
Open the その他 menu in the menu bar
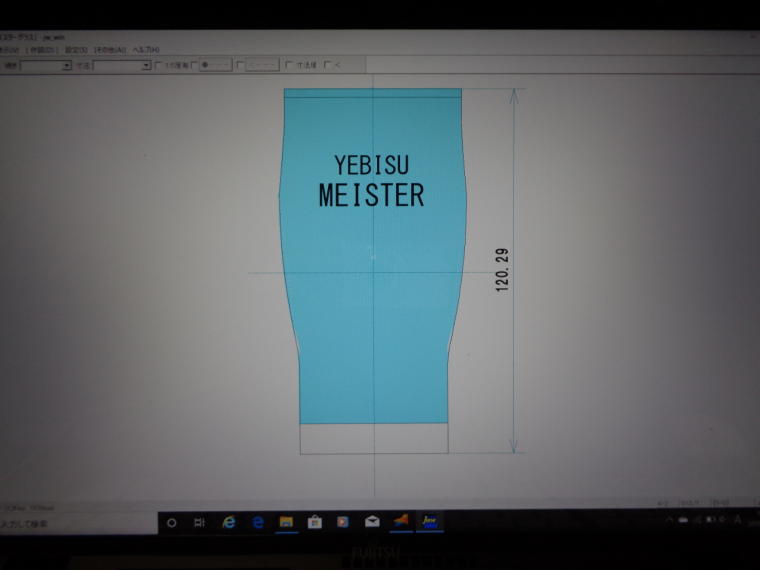tap(110, 50)
